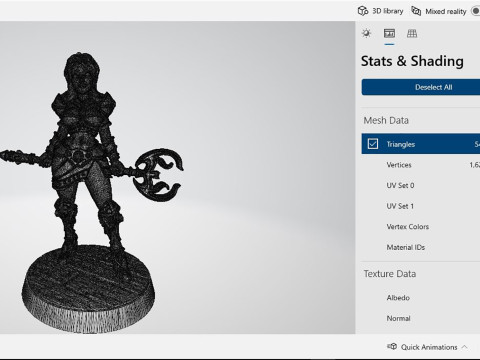Select Material IDs option
This screenshot has width=480, height=360.
(x=421, y=247)
